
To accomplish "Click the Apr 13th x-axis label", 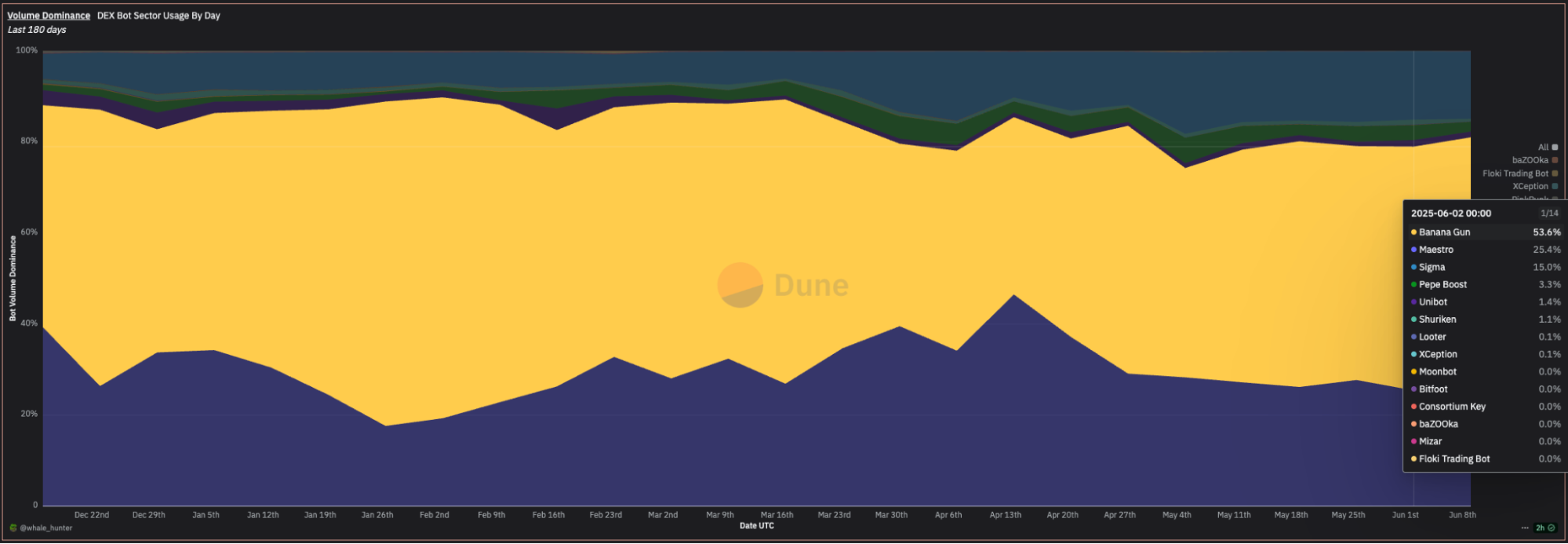I will click(1006, 515).
